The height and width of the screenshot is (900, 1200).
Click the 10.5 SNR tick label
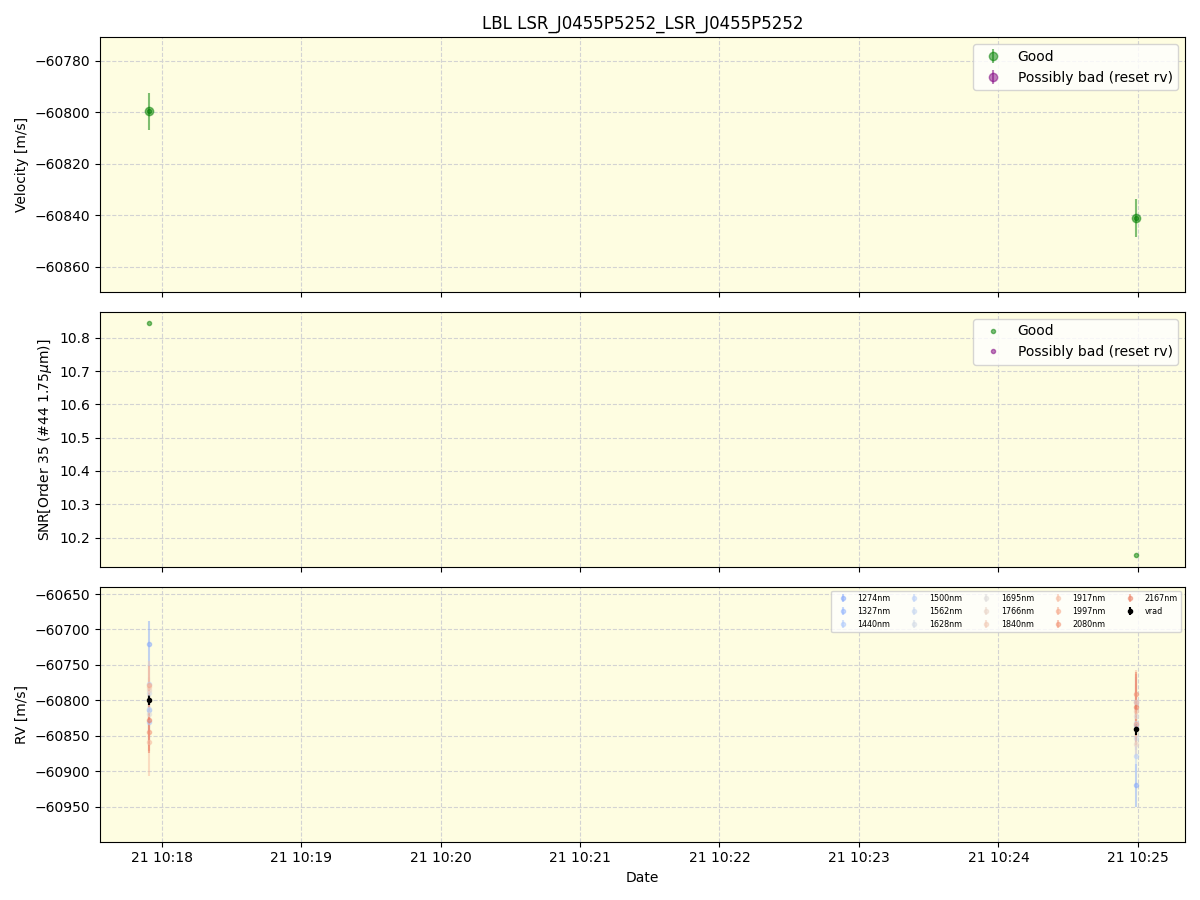pyautogui.click(x=75, y=438)
